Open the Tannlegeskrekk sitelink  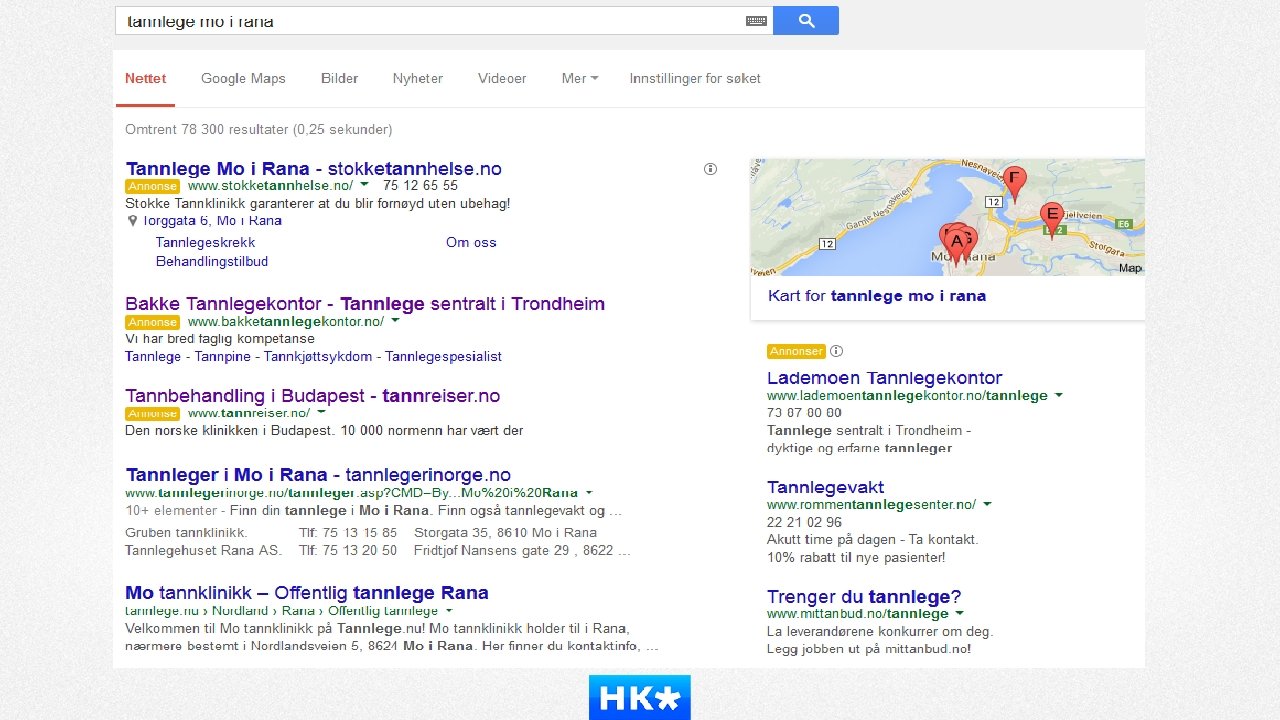tap(205, 243)
